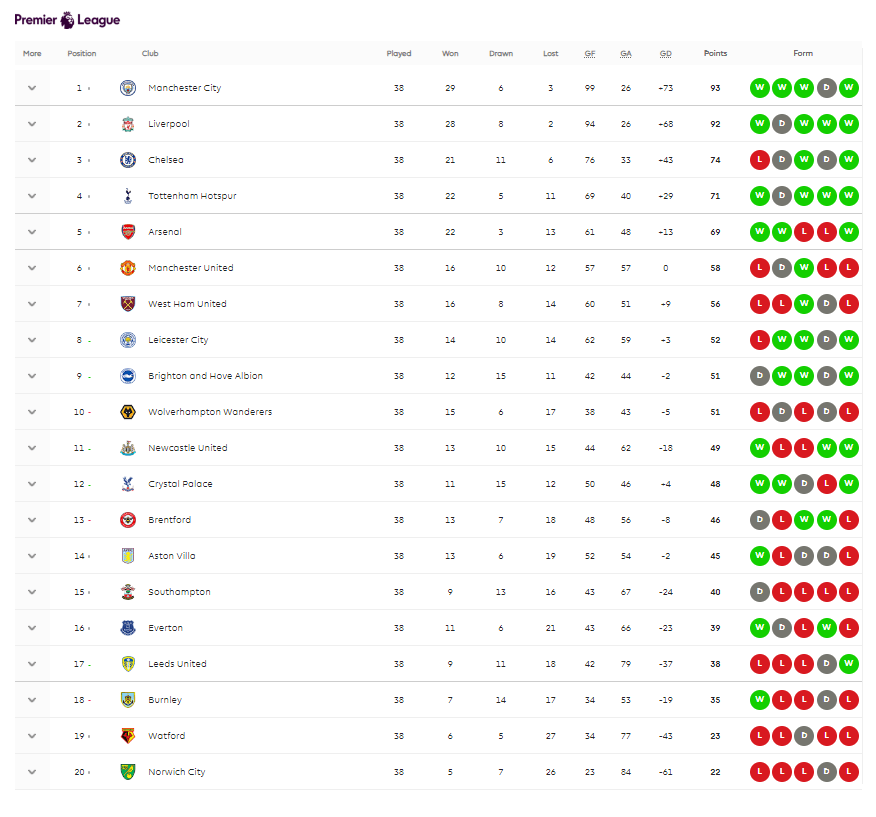Screen dimensions: 876x817
Task: Expand details for Watford row
Action: (32, 736)
